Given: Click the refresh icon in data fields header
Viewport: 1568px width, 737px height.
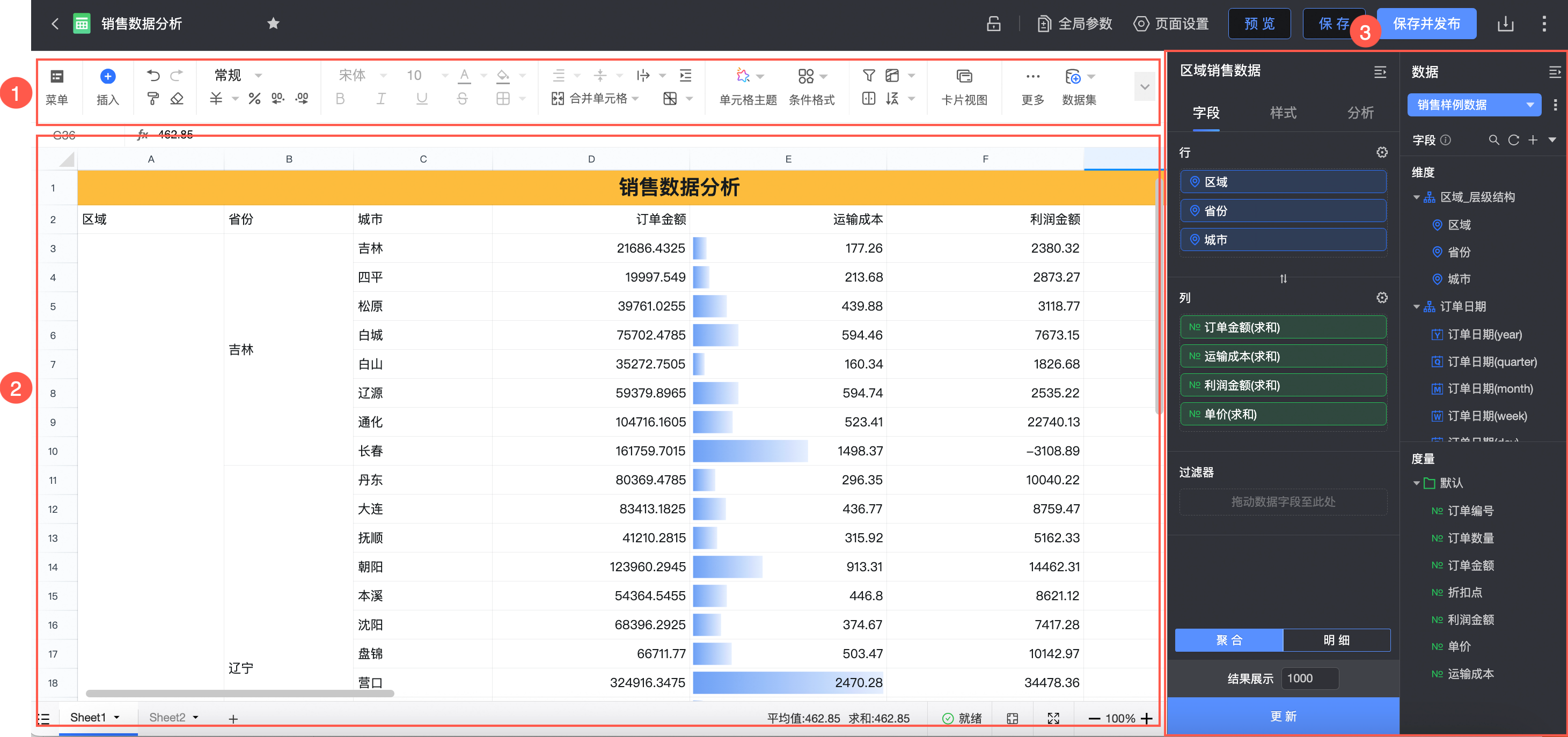Looking at the screenshot, I should [x=1513, y=140].
